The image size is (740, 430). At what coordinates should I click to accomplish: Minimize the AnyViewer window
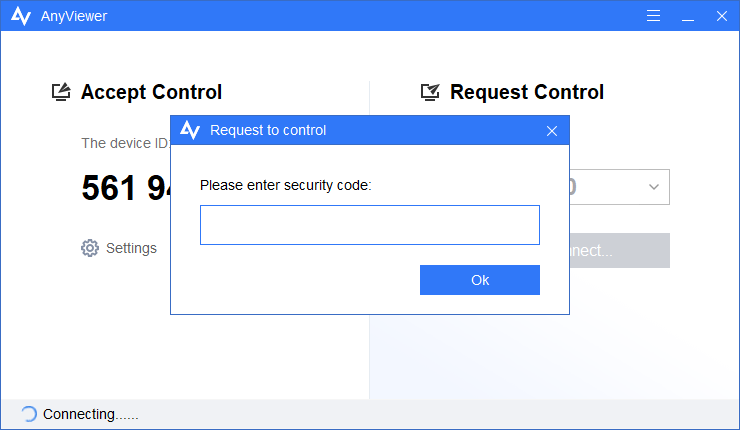tap(687, 16)
